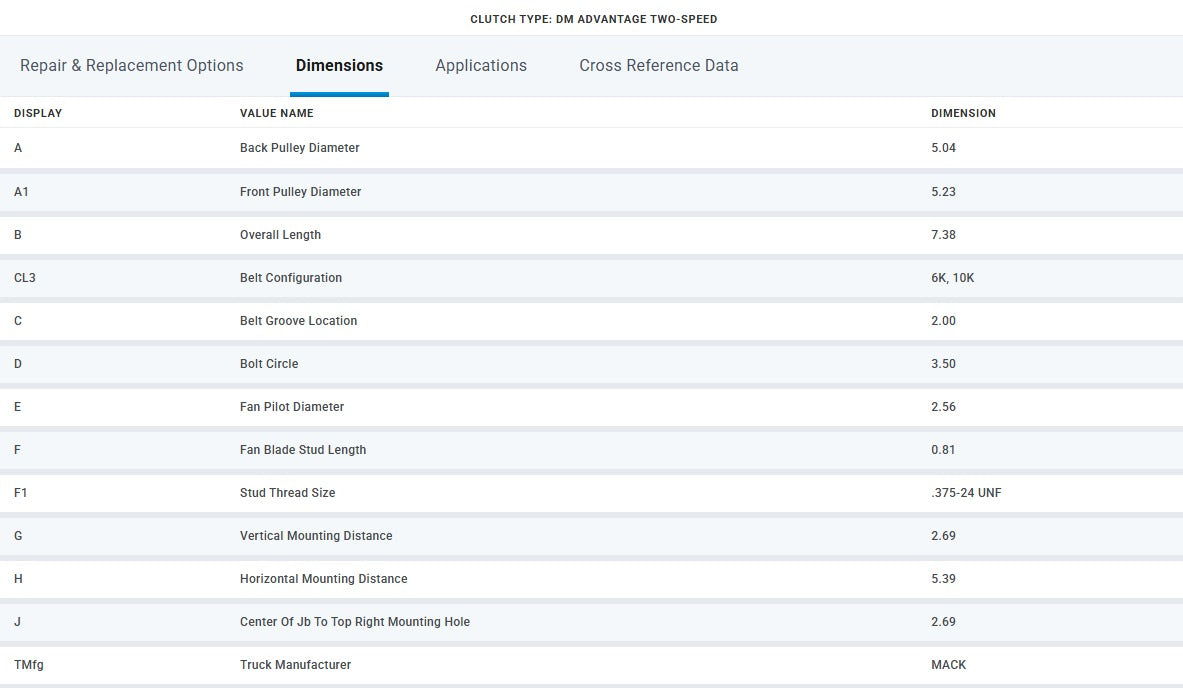Select the Vertical Mounting Distance label

click(316, 536)
